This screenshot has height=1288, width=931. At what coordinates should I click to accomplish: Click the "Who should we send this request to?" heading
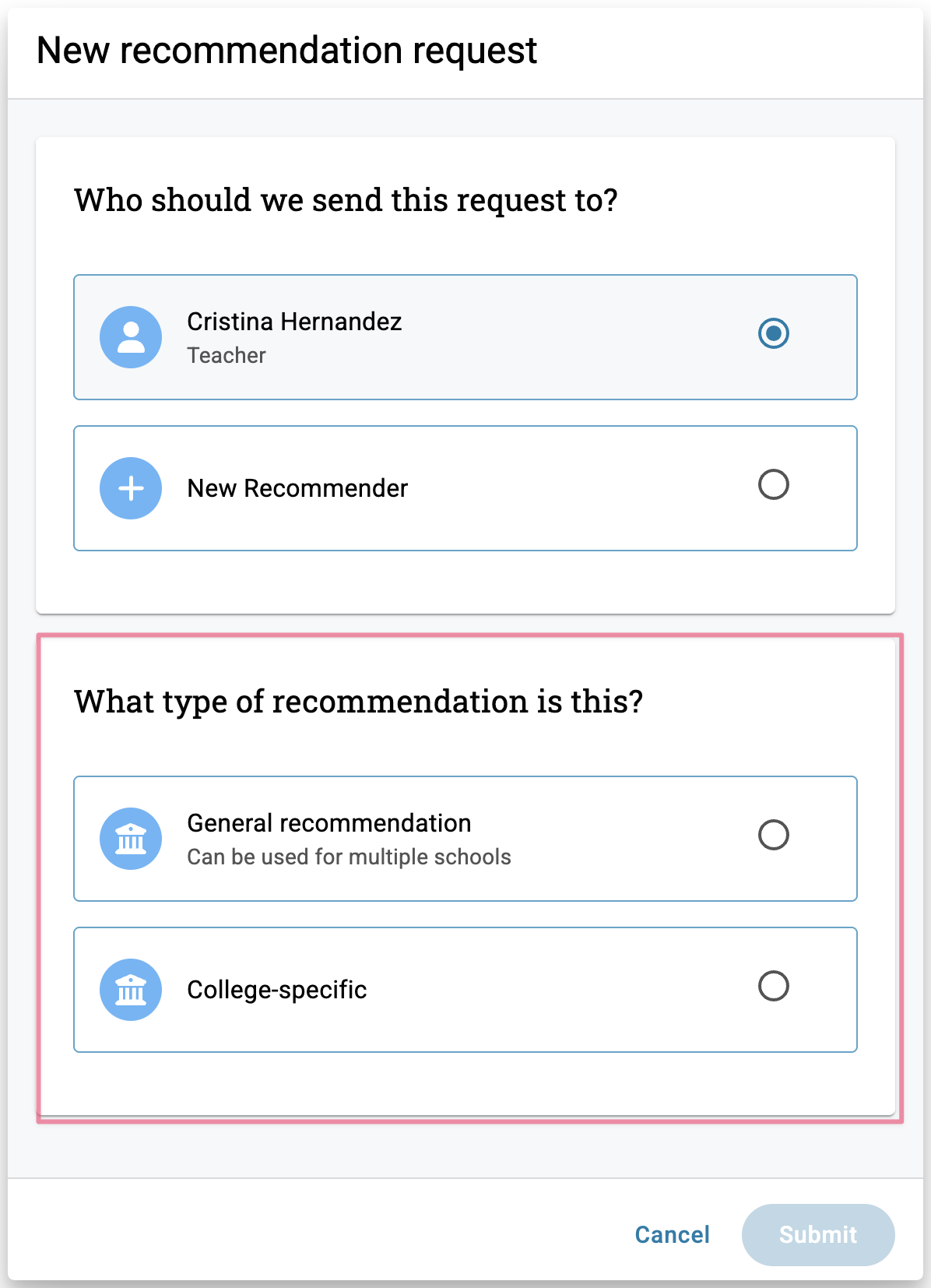click(346, 200)
